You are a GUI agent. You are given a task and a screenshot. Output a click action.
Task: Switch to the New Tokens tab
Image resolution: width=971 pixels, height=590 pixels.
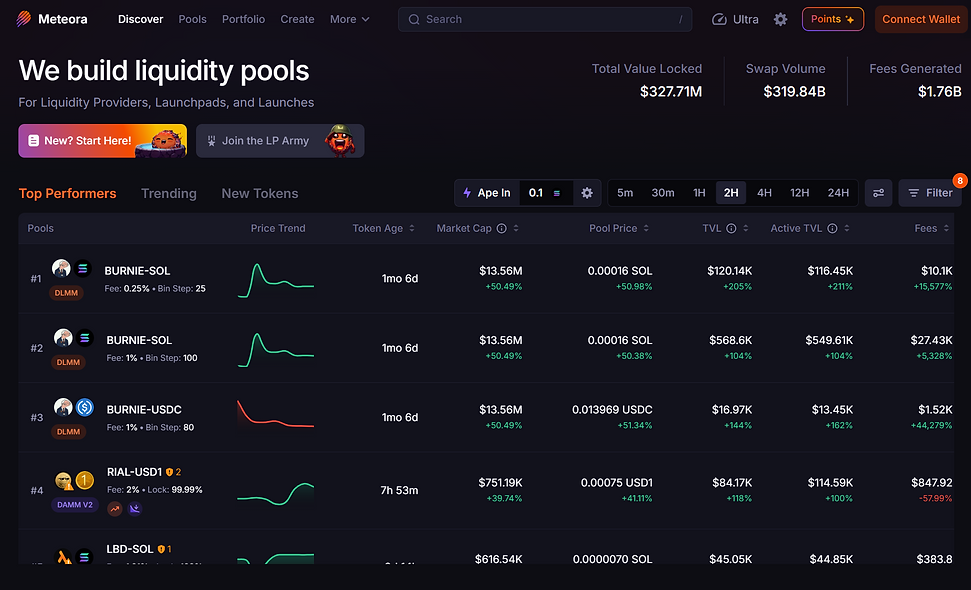(259, 193)
